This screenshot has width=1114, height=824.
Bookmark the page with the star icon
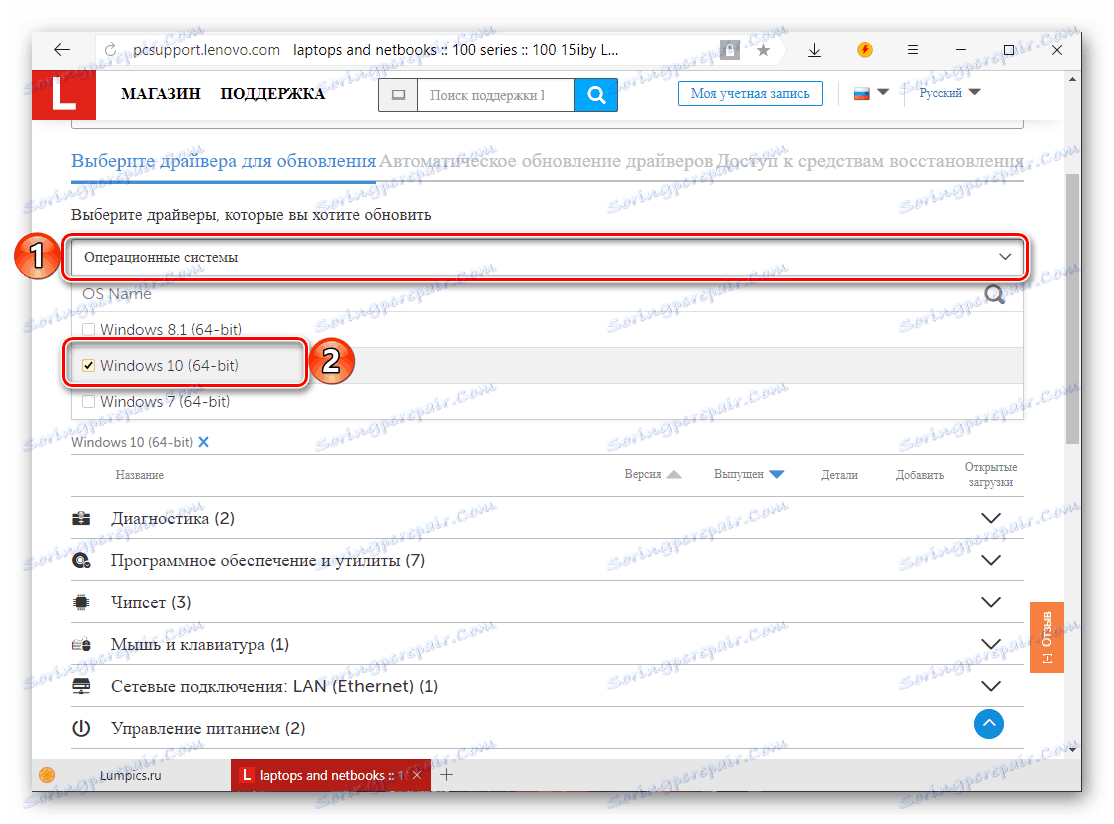(x=763, y=50)
